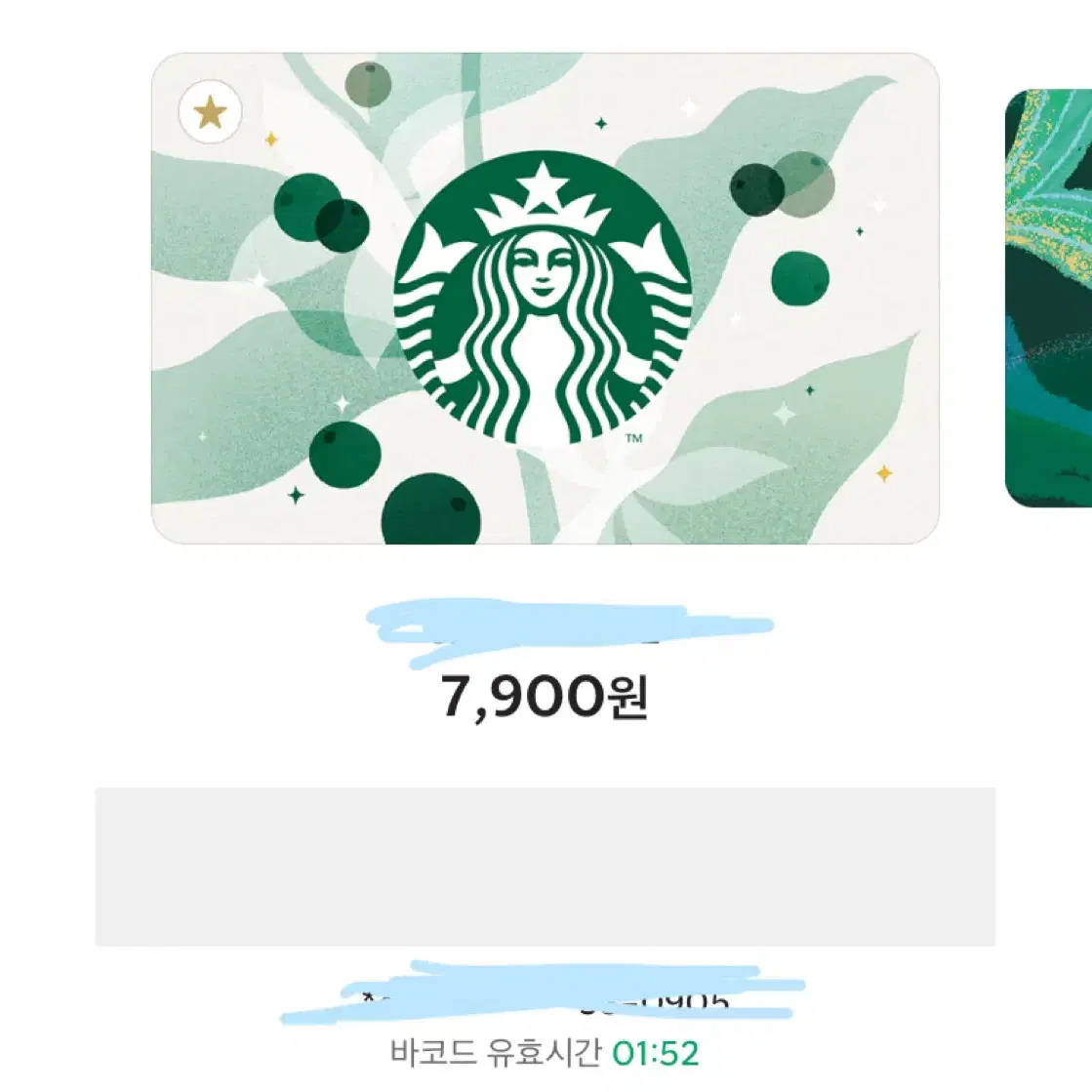Click the dark green berry at card bottom

coord(431,508)
